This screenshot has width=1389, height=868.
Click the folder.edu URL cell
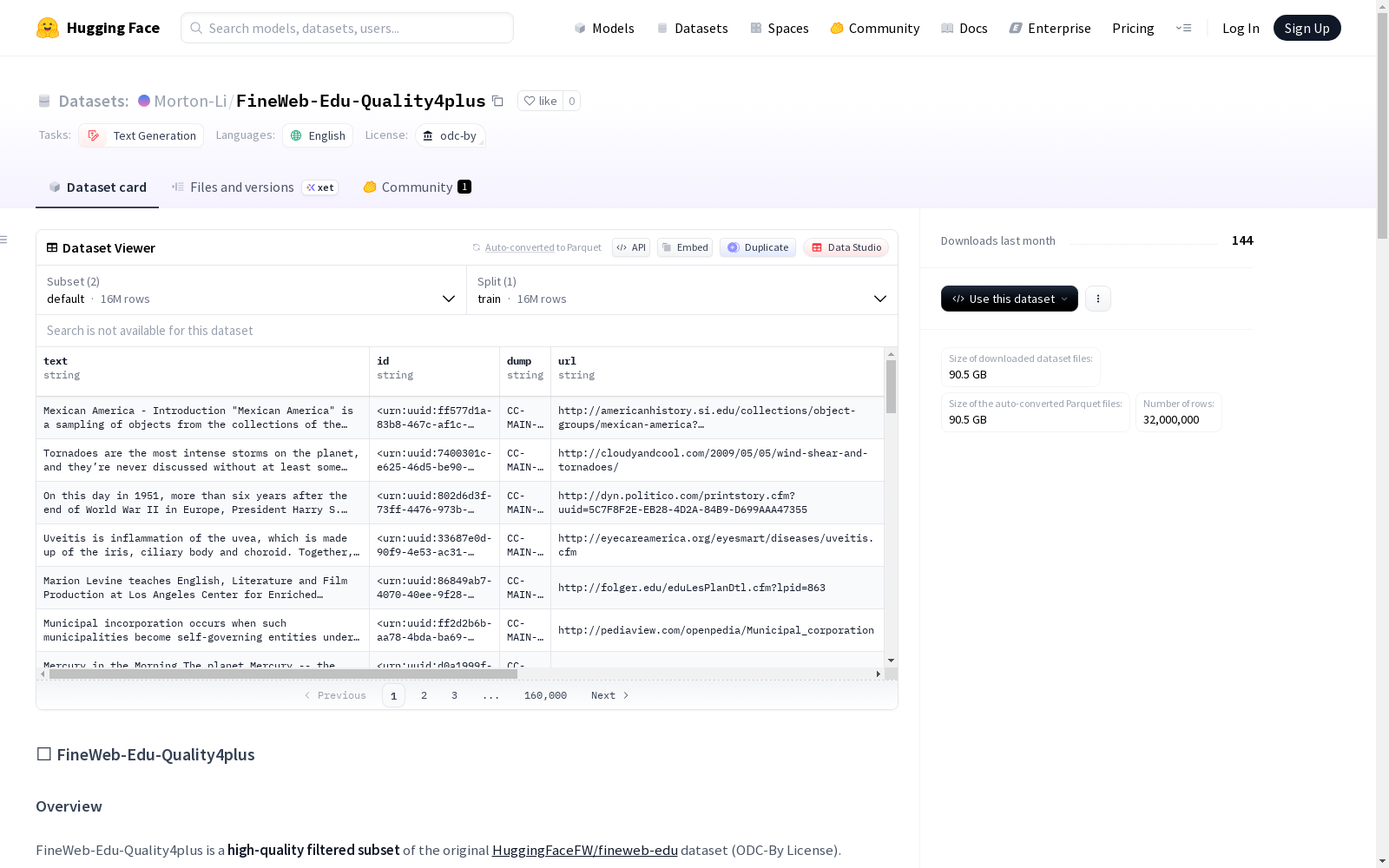coord(718,588)
